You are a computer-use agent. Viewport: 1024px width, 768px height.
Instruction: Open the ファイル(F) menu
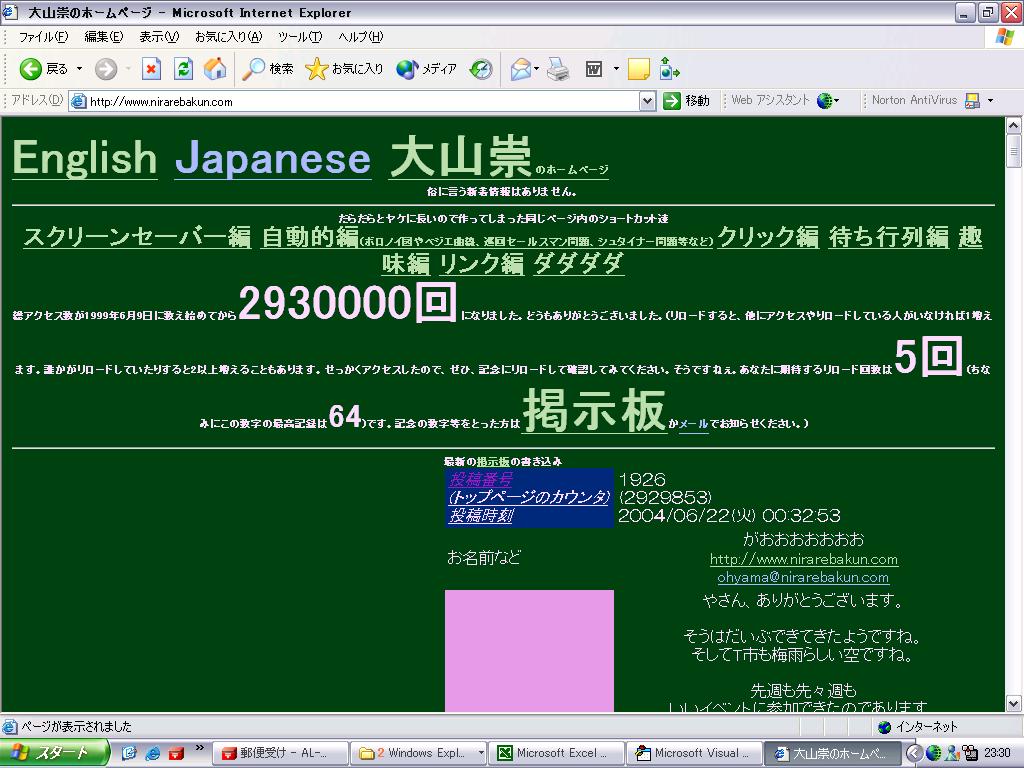point(43,37)
